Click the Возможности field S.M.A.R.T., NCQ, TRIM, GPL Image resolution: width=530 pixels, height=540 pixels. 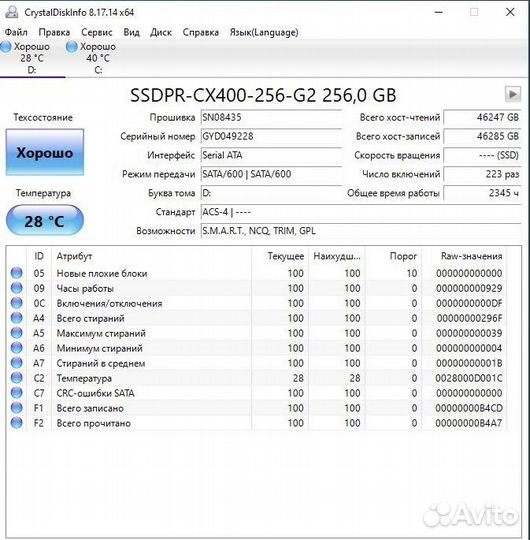tap(361, 231)
